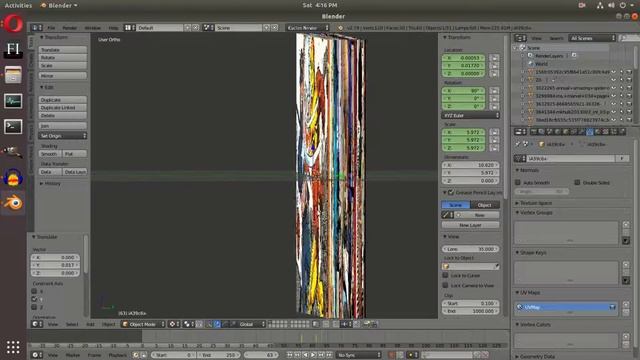The height and width of the screenshot is (360, 640).
Task: Open the Files manager in the dock
Action: click(13, 75)
